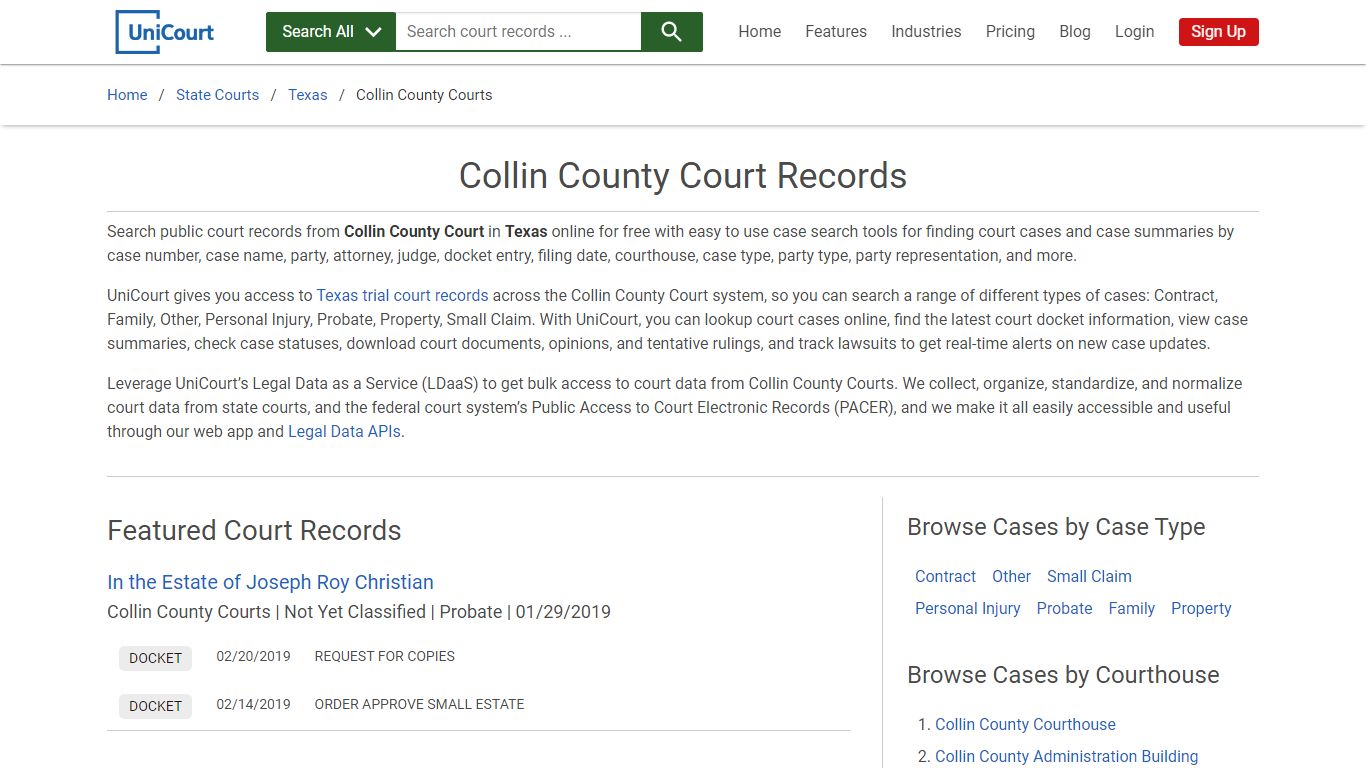The image size is (1366, 768).
Task: Focus the Search court records field
Action: (518, 32)
